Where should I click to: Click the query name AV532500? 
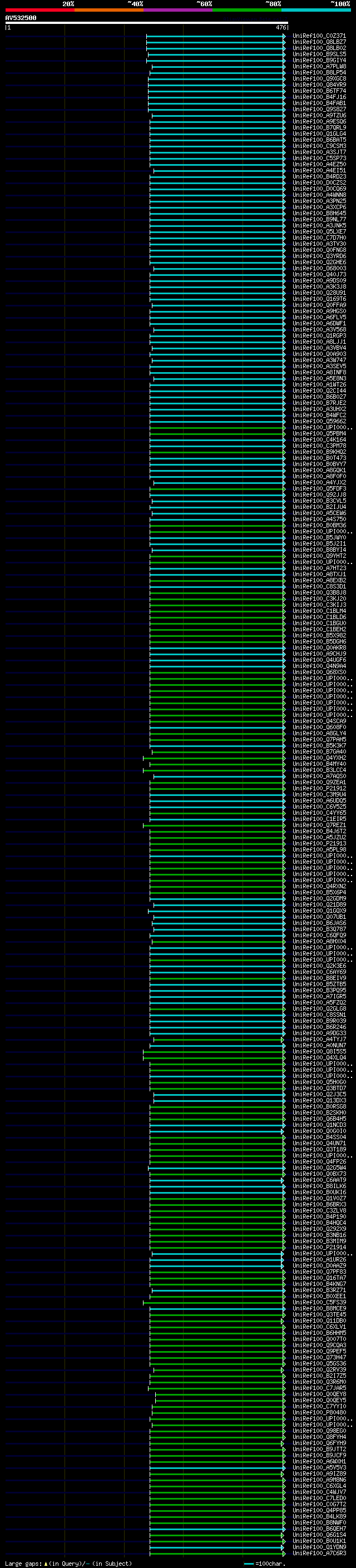point(21,18)
